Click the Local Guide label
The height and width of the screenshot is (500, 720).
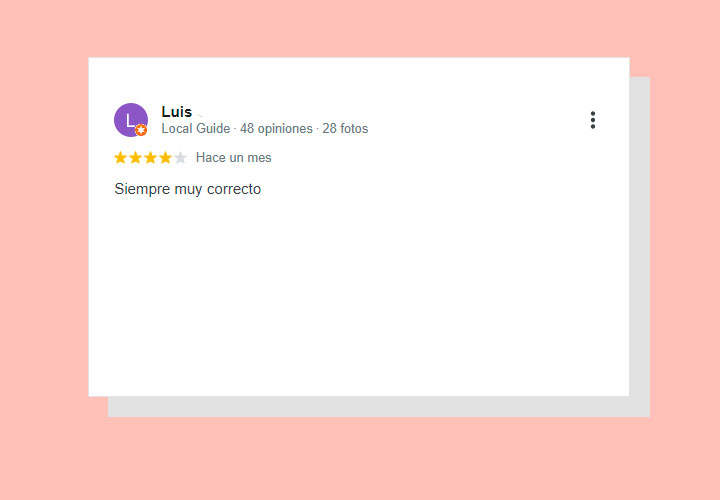coord(196,129)
